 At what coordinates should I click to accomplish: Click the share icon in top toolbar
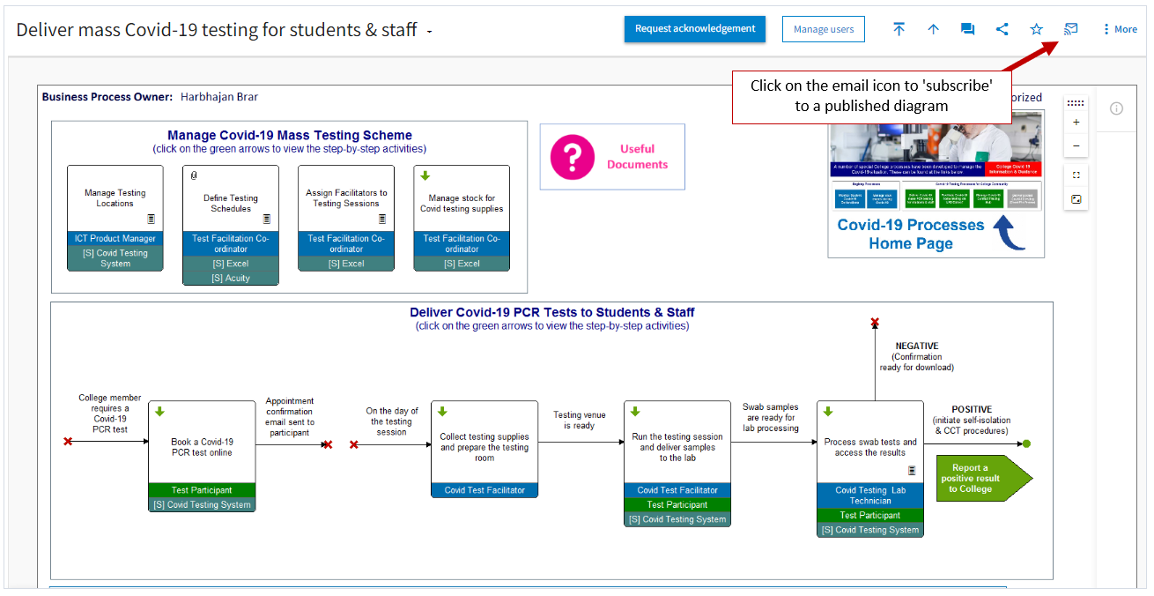[1002, 29]
